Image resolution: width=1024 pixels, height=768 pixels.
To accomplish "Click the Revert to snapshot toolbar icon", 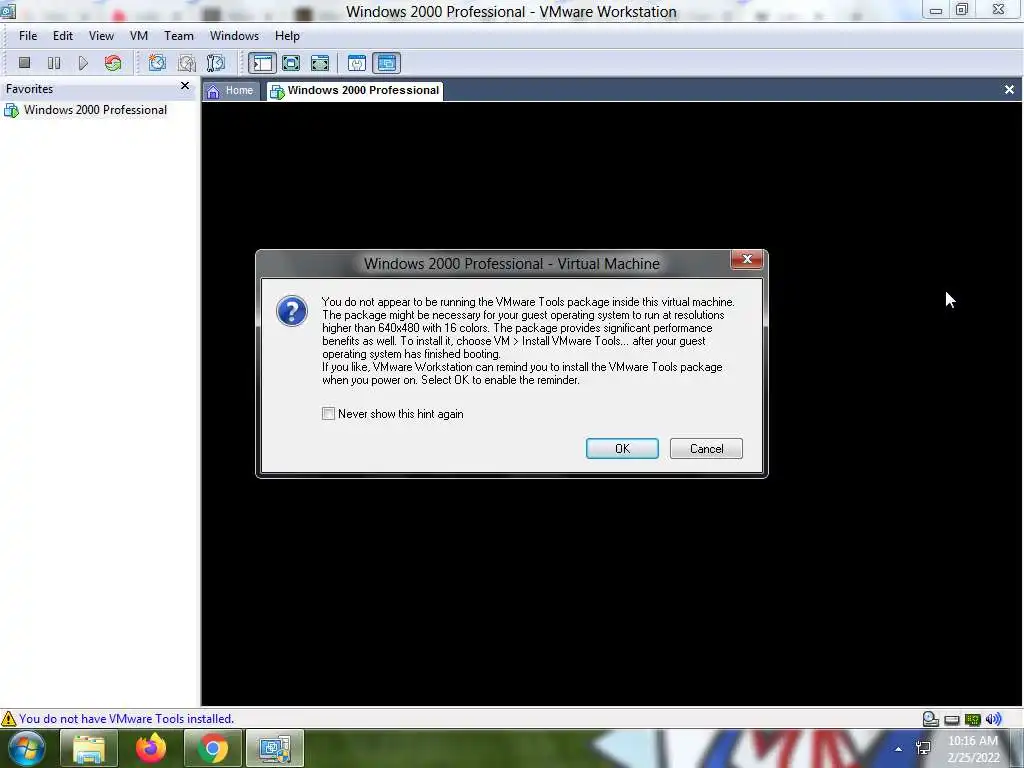I will pyautogui.click(x=187, y=63).
